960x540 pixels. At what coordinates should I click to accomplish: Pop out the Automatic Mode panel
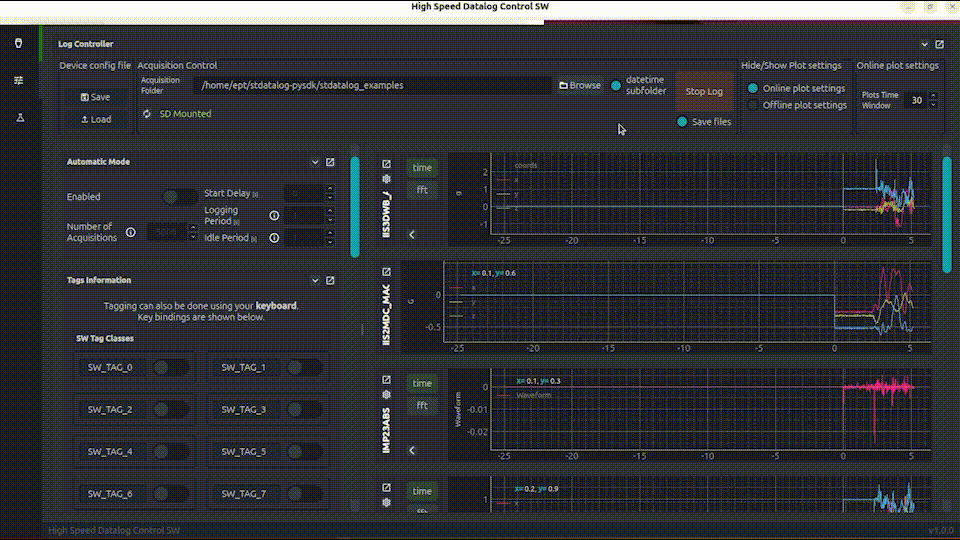330,162
